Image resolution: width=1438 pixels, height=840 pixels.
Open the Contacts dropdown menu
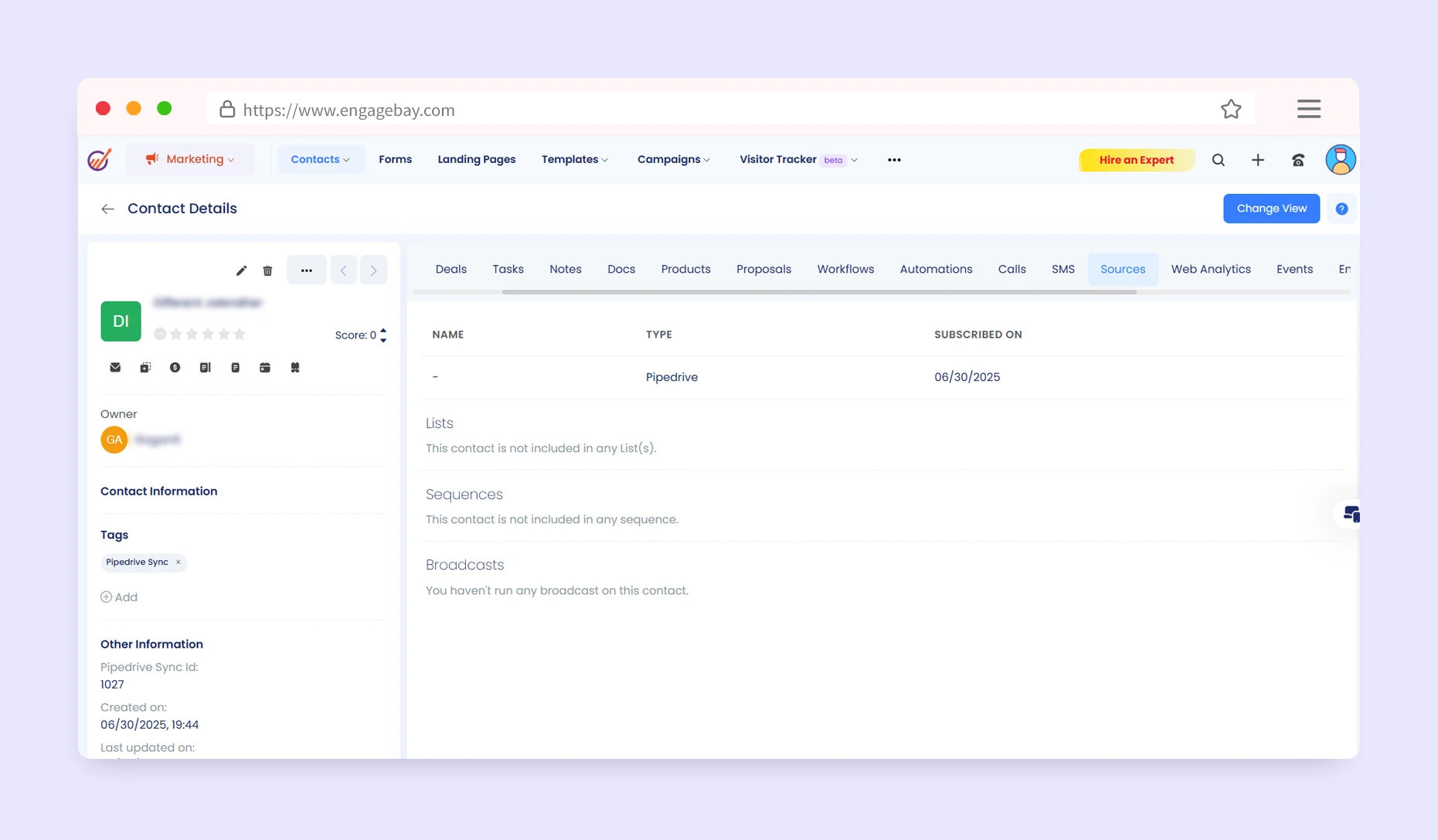(321, 159)
